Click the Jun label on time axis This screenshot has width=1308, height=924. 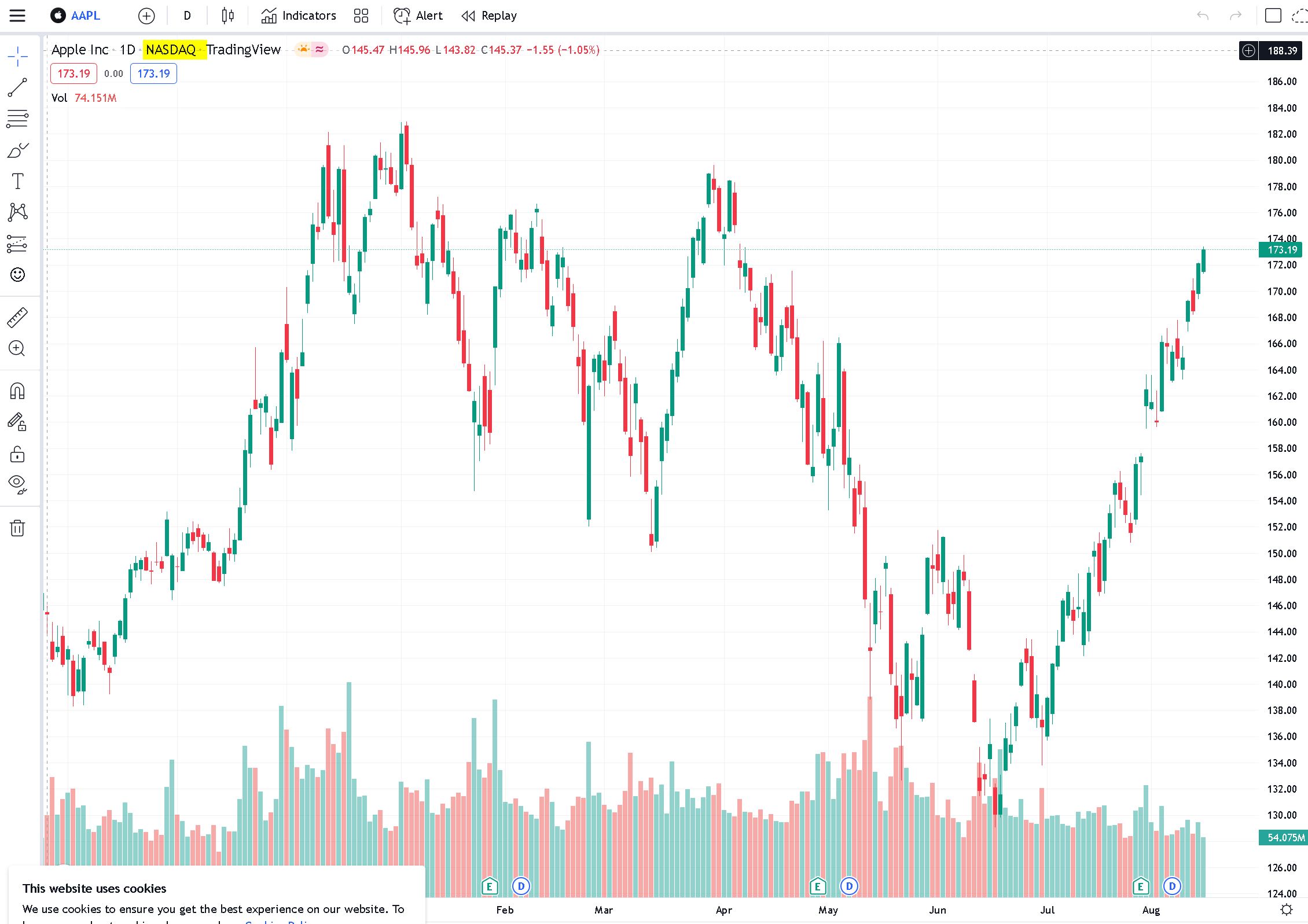(x=937, y=910)
